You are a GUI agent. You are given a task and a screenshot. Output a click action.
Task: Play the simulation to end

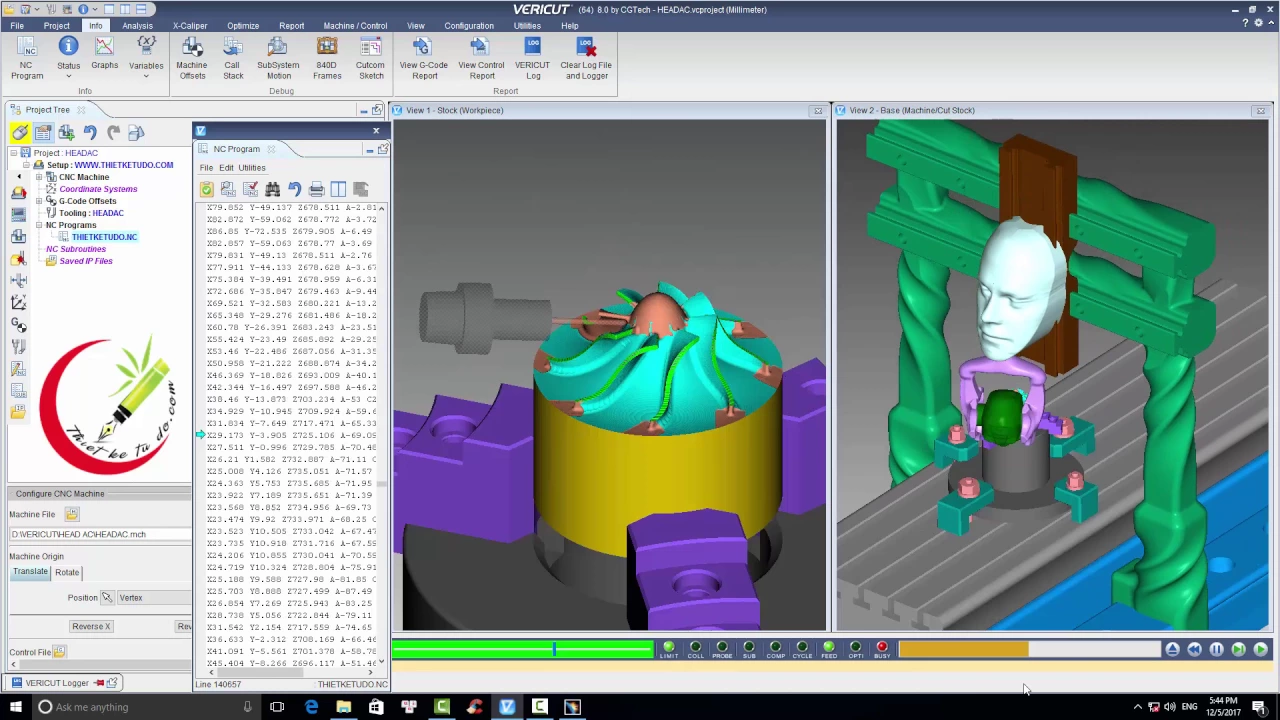click(x=1260, y=650)
